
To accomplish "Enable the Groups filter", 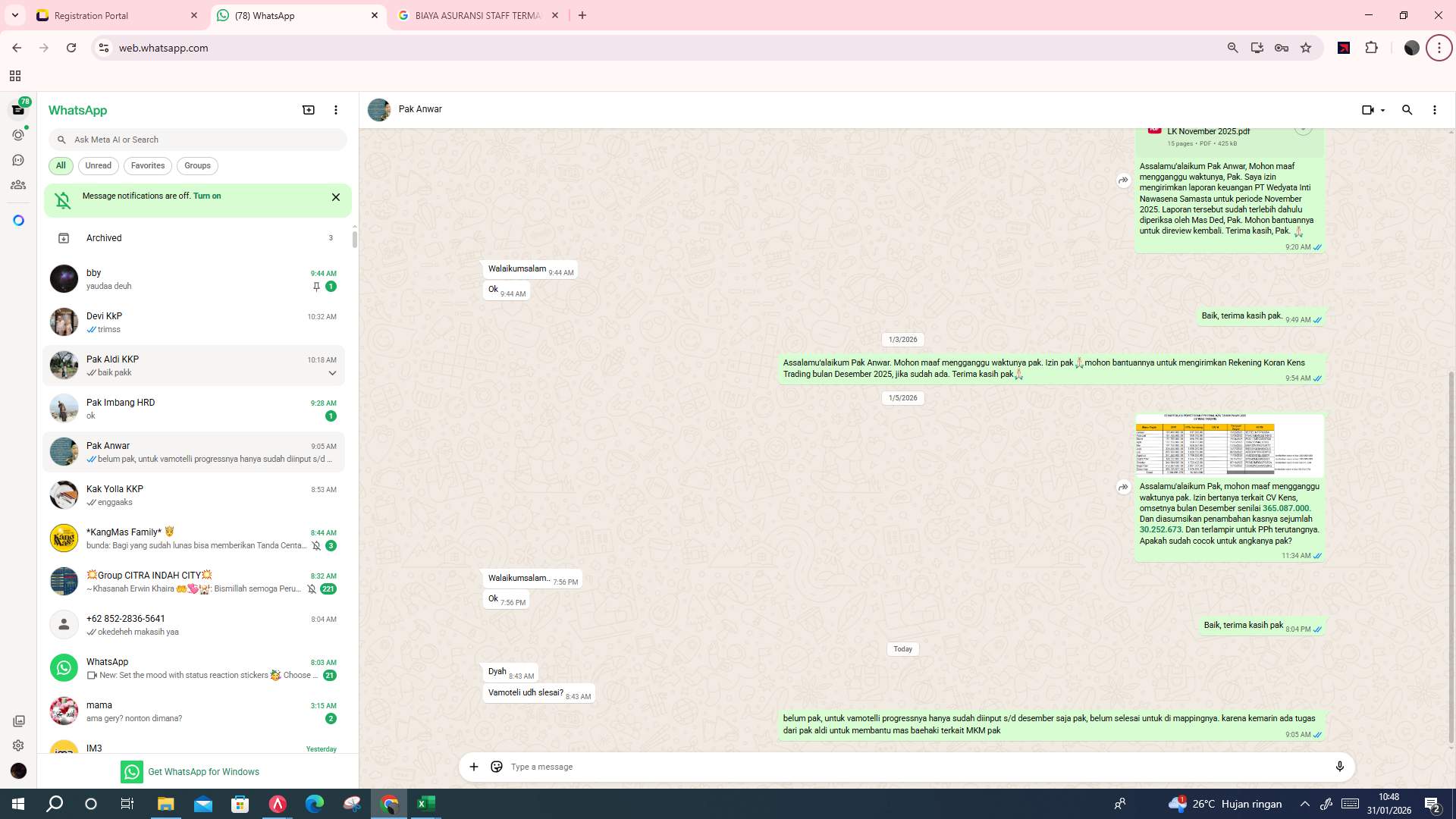I will click(197, 165).
